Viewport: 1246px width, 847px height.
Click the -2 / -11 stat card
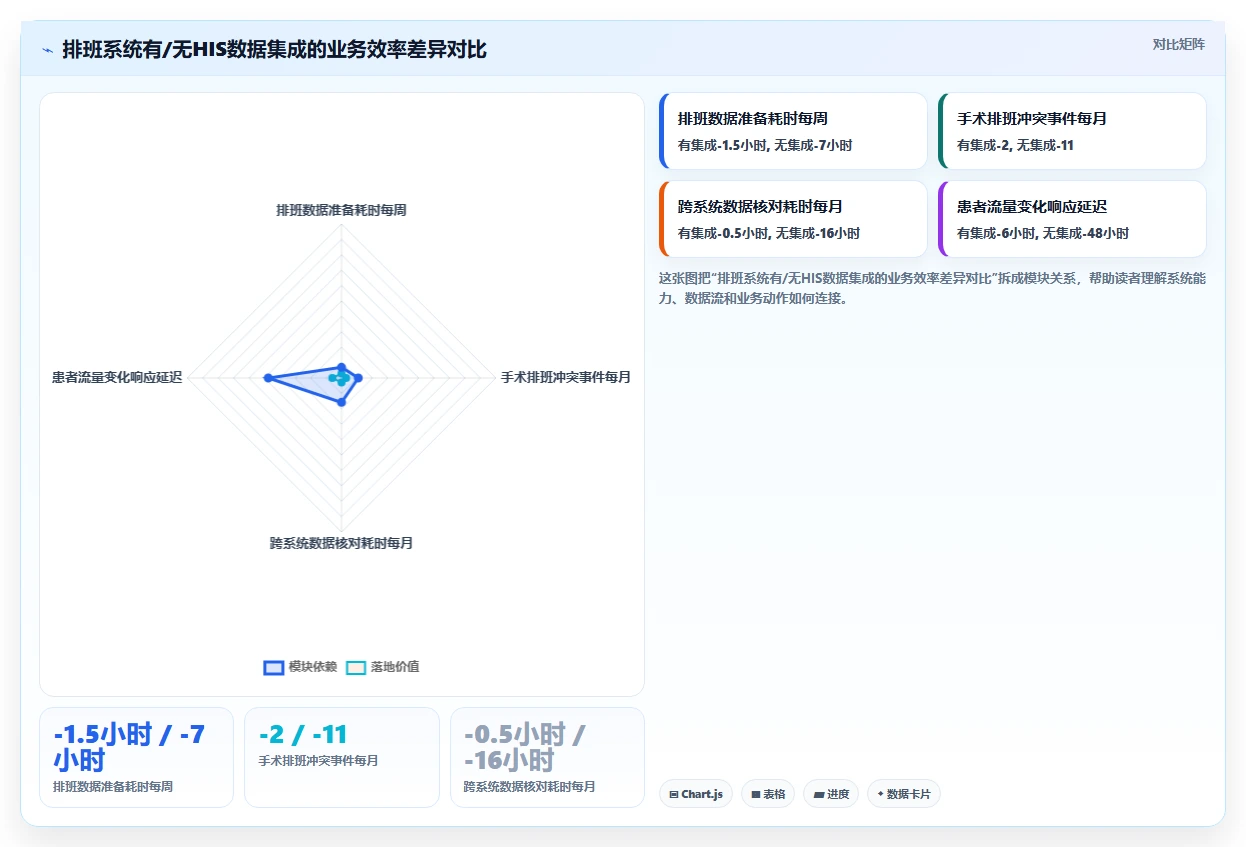coord(342,757)
